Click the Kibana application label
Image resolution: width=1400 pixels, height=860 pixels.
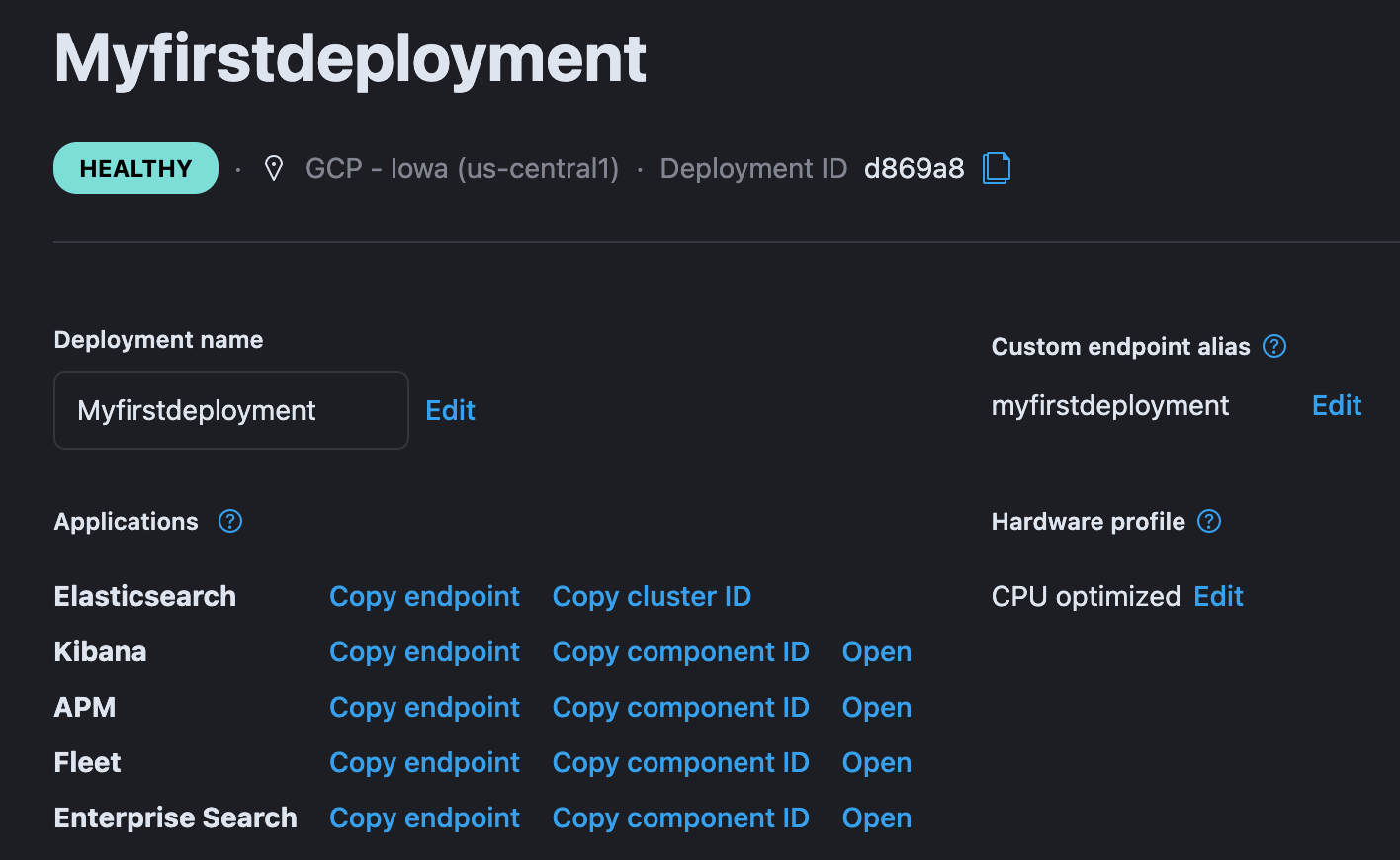point(100,651)
